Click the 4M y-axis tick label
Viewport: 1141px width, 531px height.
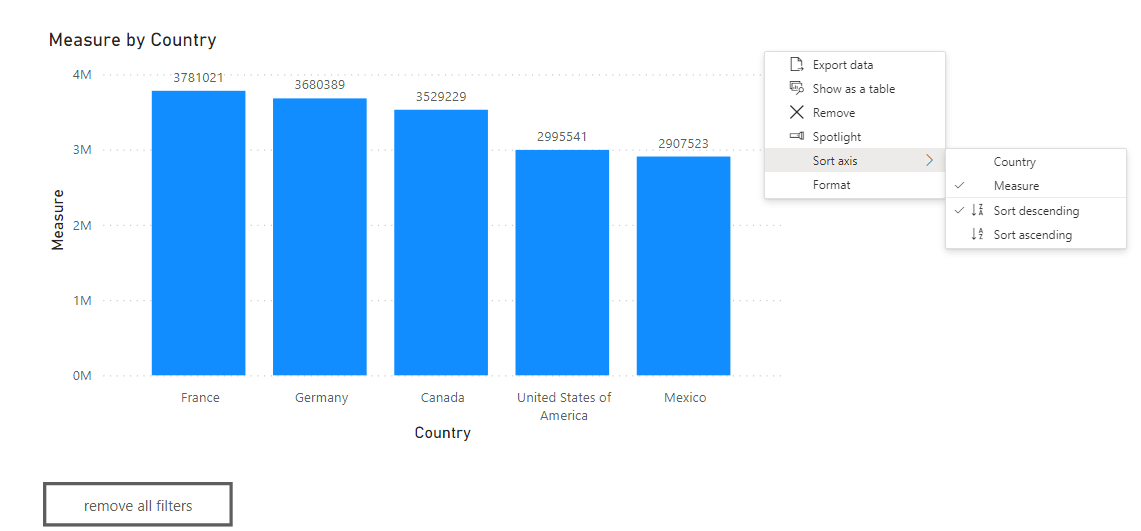pyautogui.click(x=82, y=75)
